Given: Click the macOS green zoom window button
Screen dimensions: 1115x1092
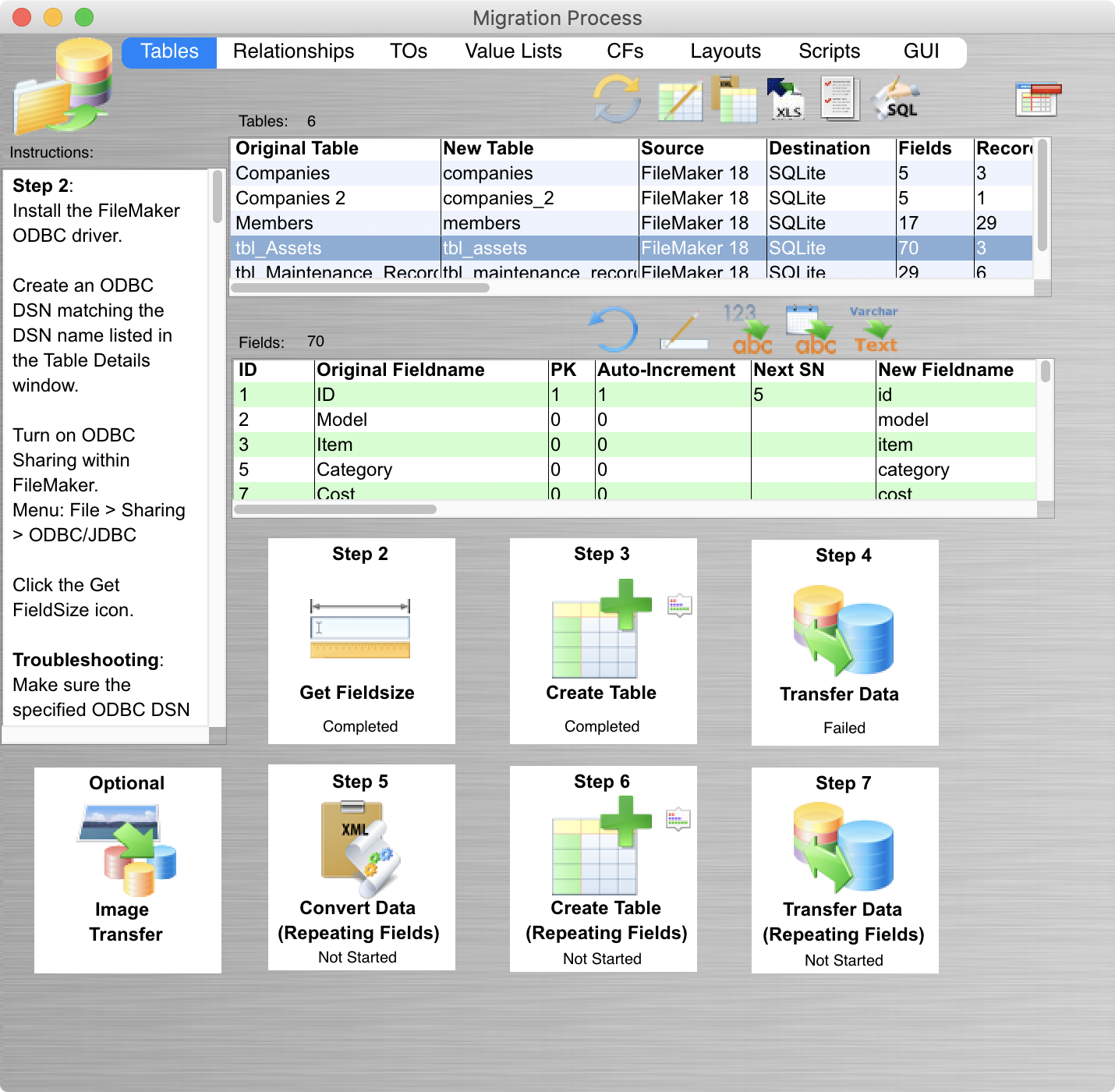Looking at the screenshot, I should 84,16.
